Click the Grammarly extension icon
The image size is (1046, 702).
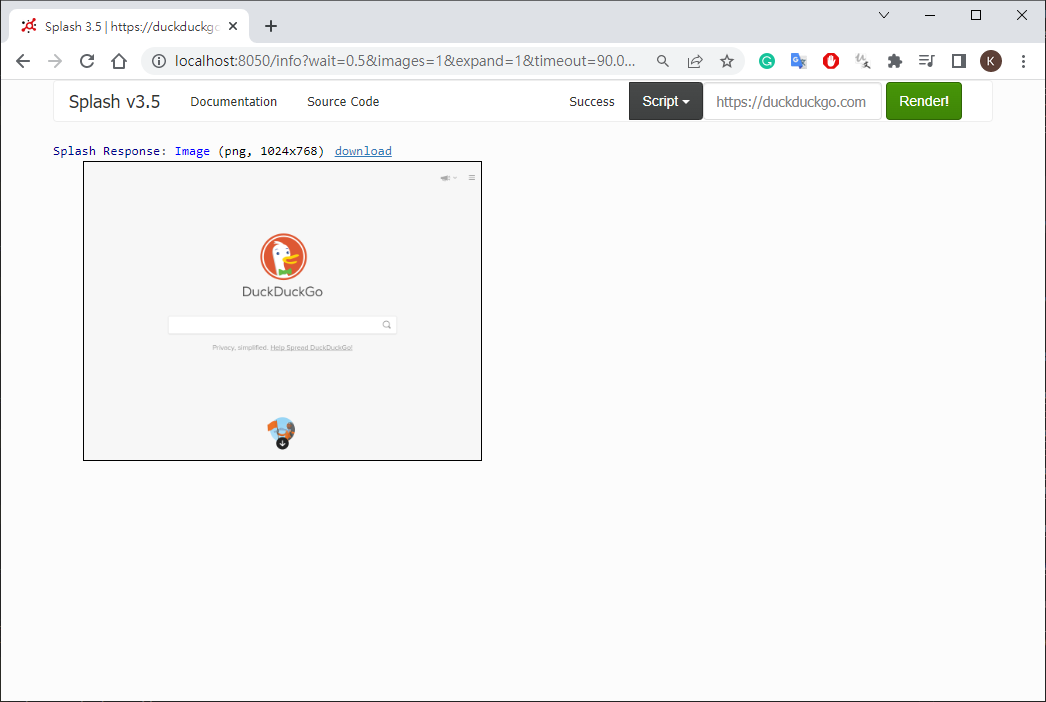pyautogui.click(x=767, y=61)
